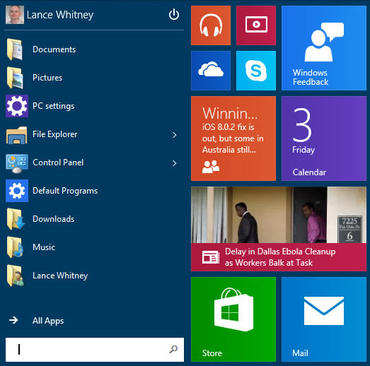Image resolution: width=370 pixels, height=366 pixels.
Task: Select Downloads menu entry
Action: 53,219
